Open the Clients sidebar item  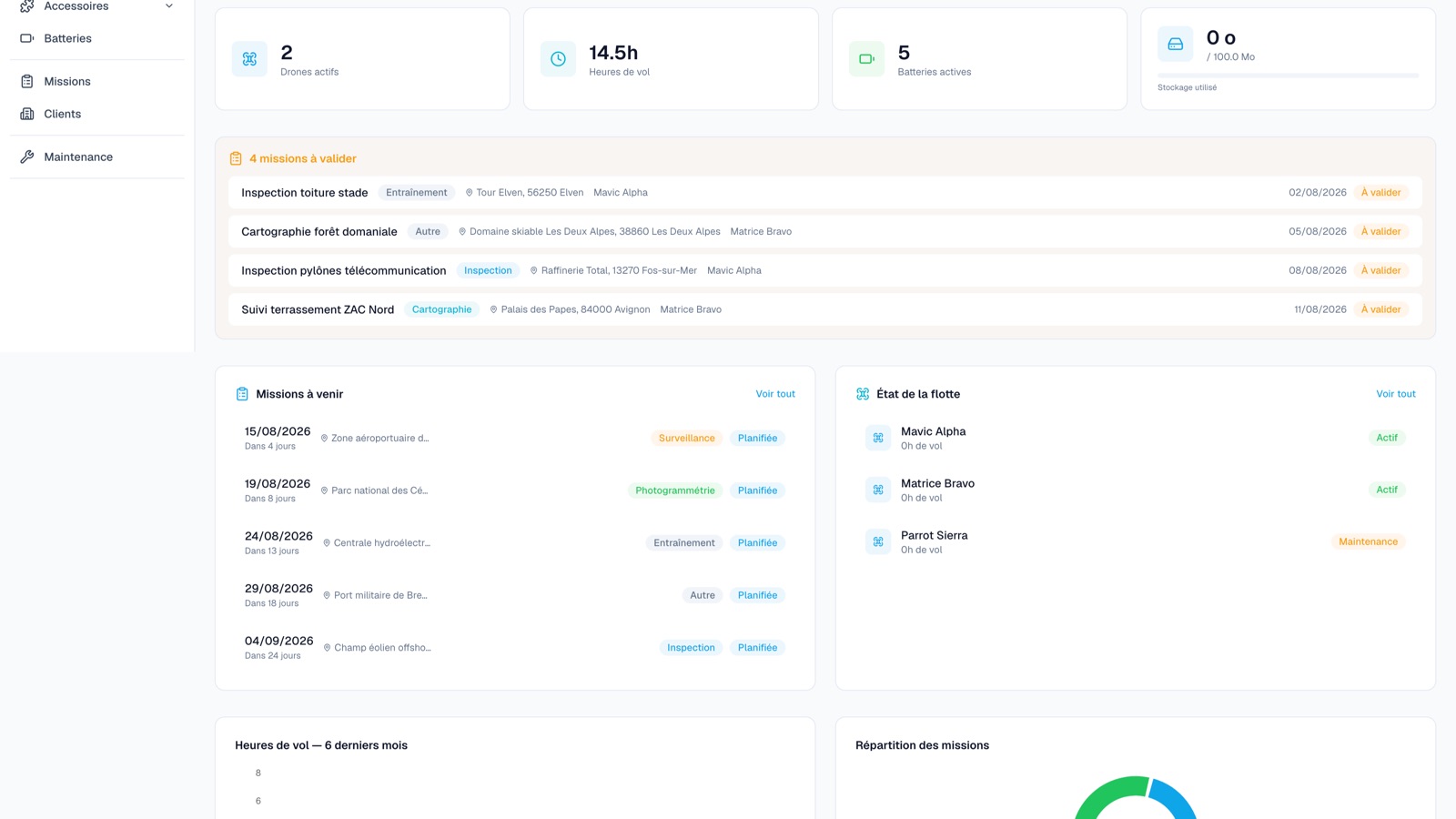click(97, 114)
